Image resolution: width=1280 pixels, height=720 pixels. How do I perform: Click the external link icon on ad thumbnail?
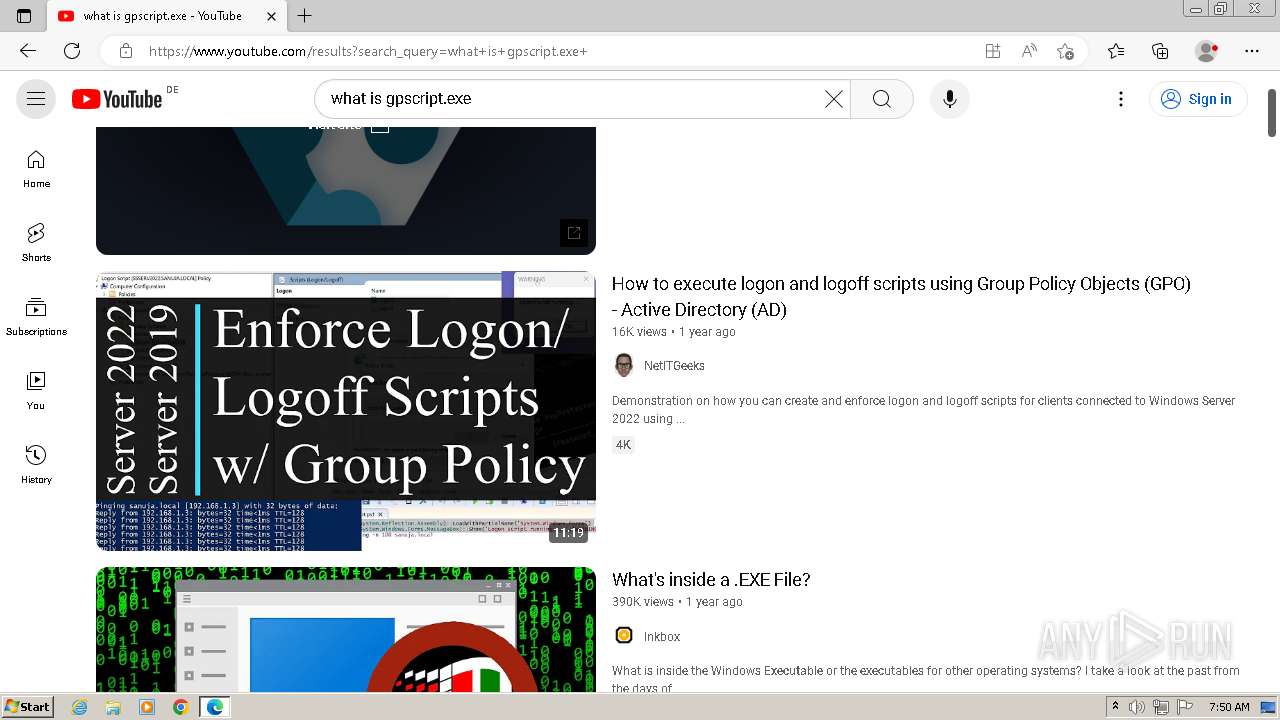click(x=574, y=232)
